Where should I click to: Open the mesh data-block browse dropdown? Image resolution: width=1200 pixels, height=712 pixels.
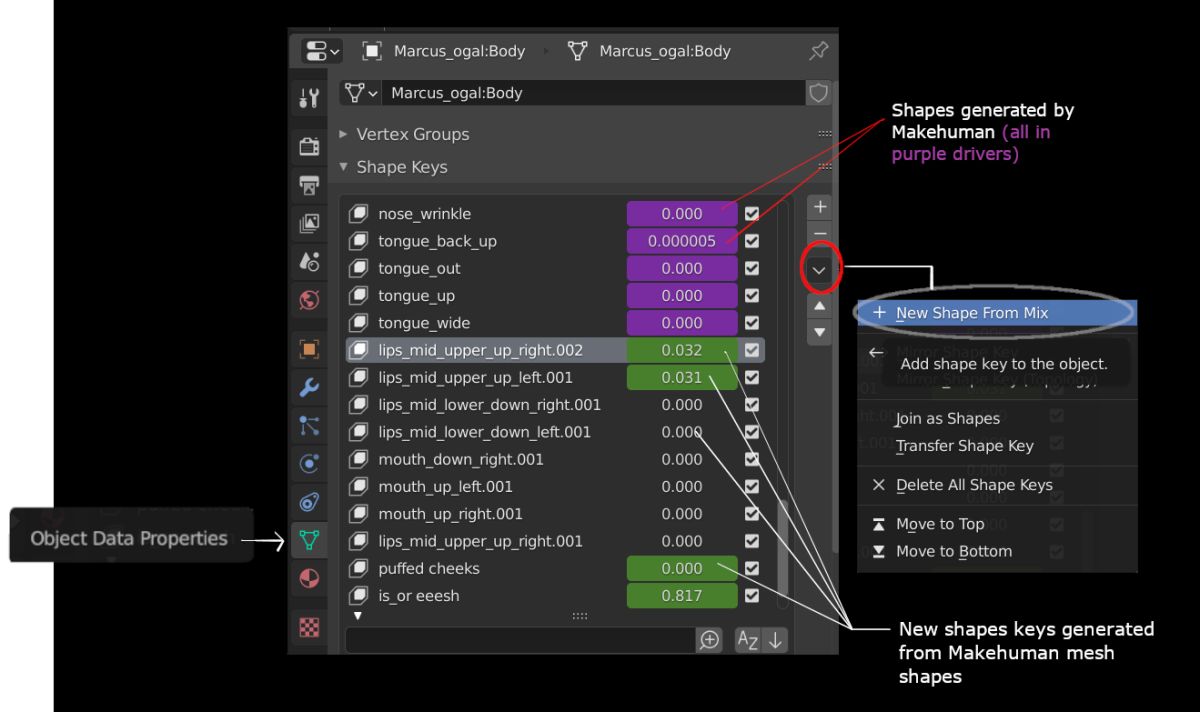click(361, 93)
